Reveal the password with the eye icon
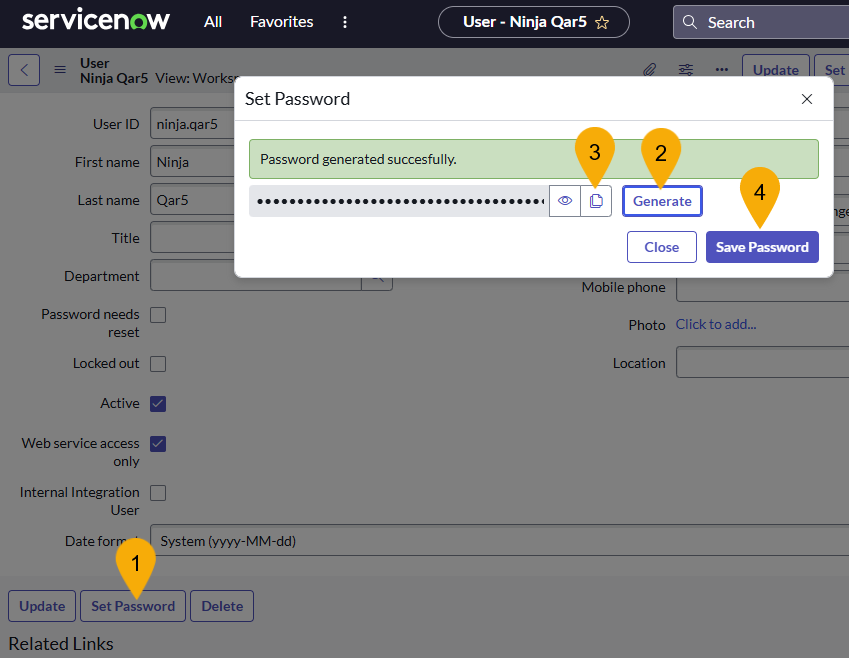The height and width of the screenshot is (658, 849). click(565, 200)
